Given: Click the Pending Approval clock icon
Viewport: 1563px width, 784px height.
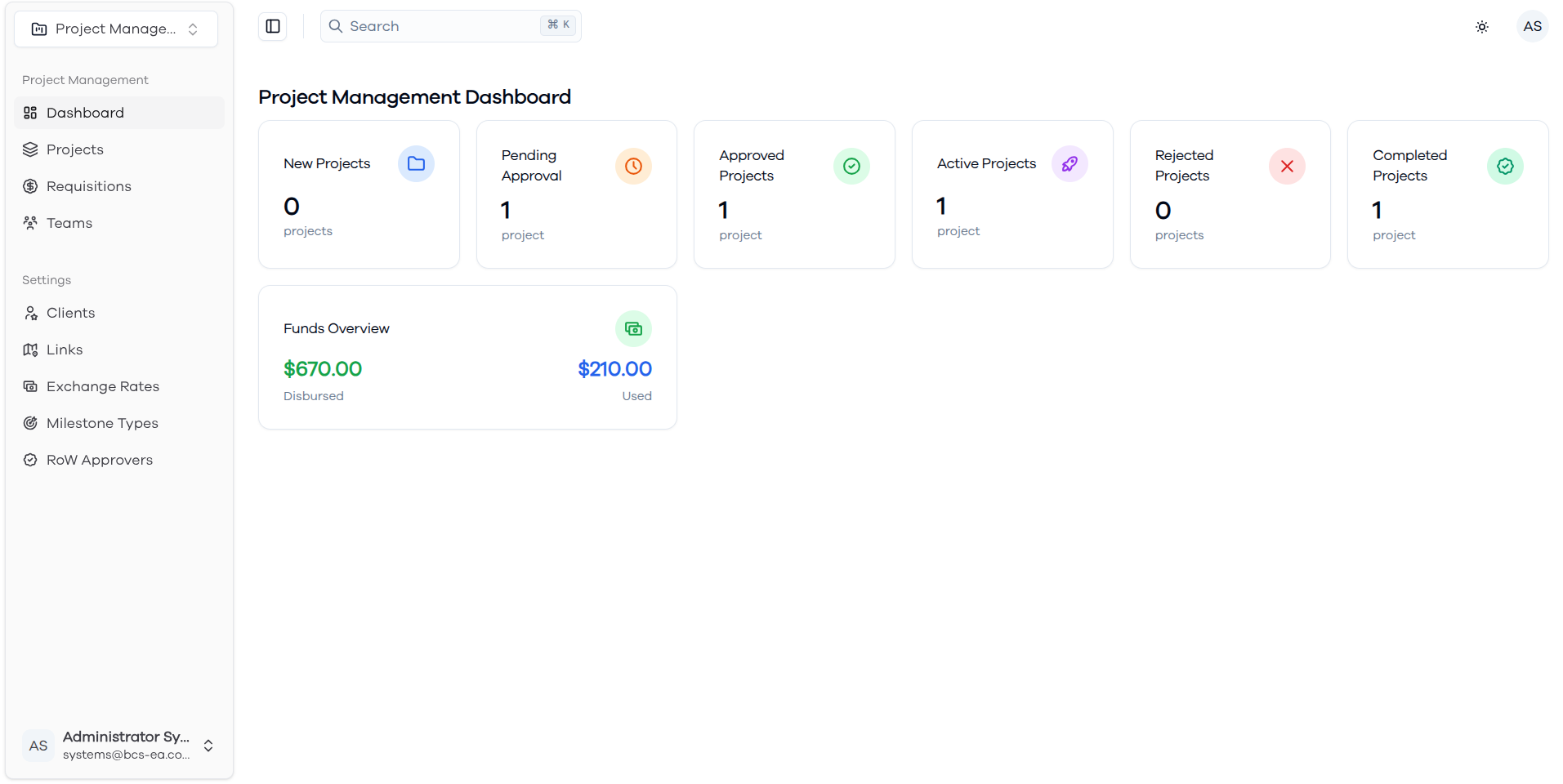Looking at the screenshot, I should click(633, 166).
